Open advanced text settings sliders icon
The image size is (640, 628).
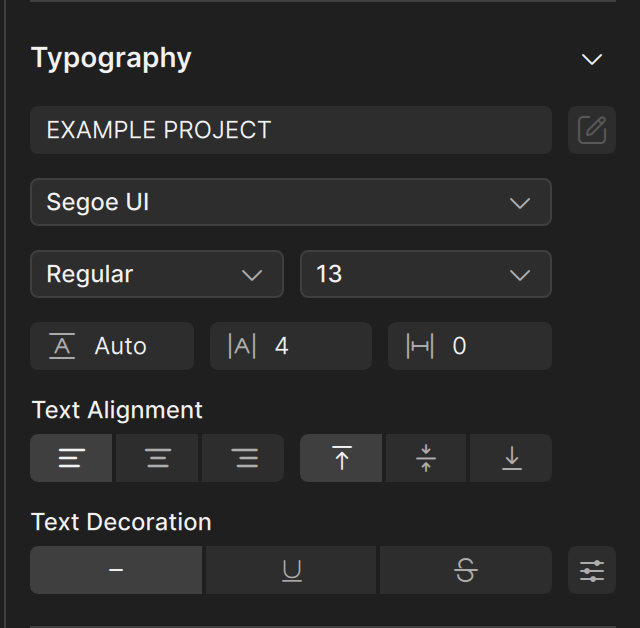[592, 570]
